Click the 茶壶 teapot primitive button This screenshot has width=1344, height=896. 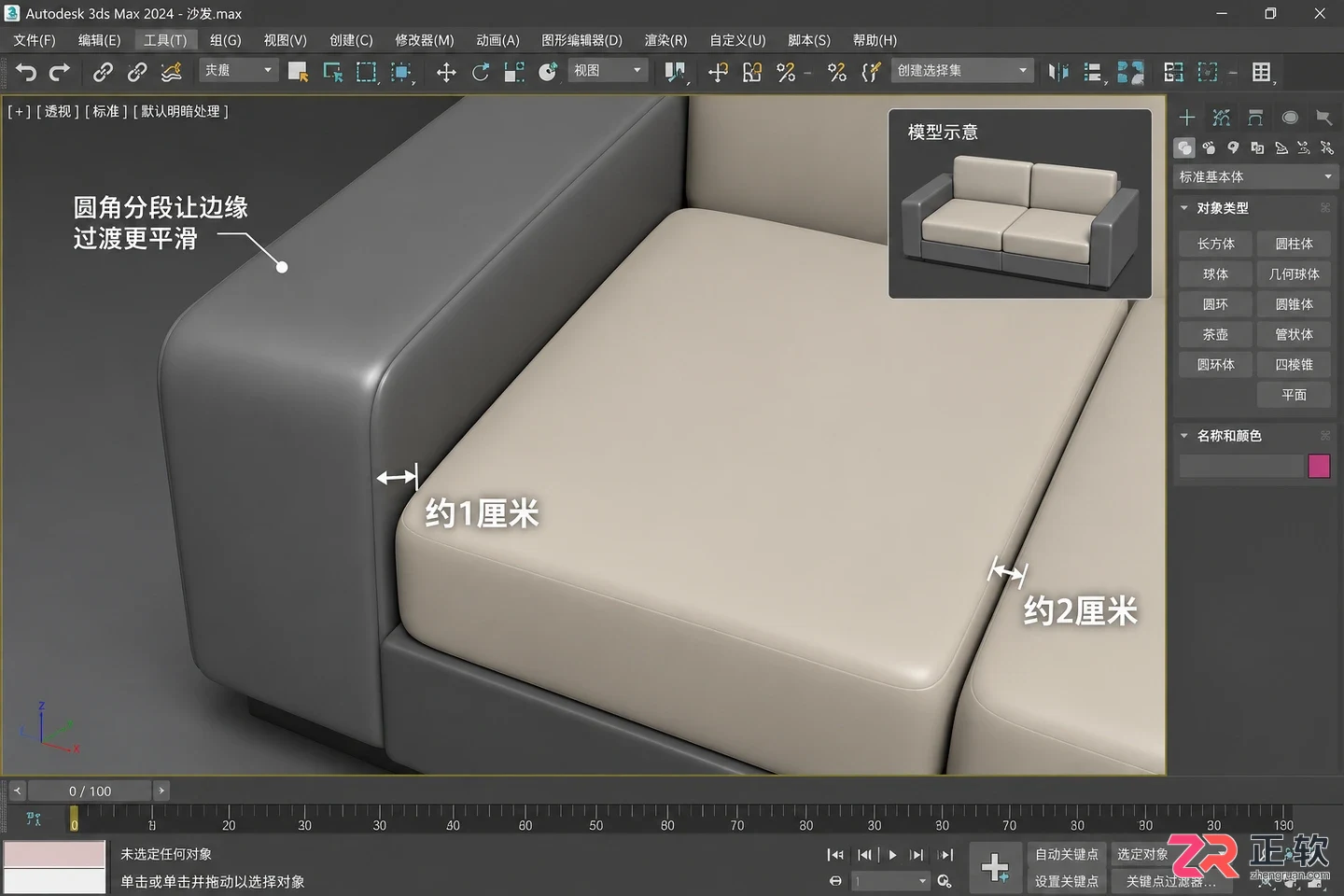[x=1215, y=334]
